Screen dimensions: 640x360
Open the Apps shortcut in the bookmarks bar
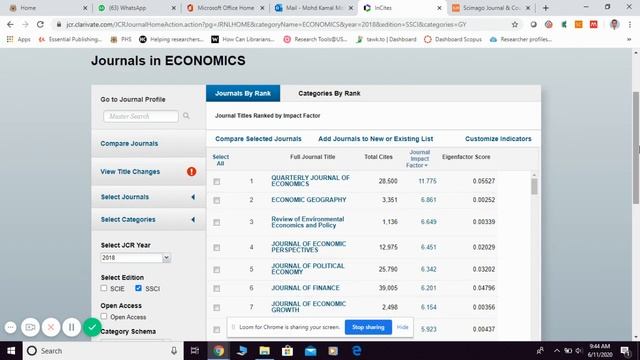click(19, 39)
